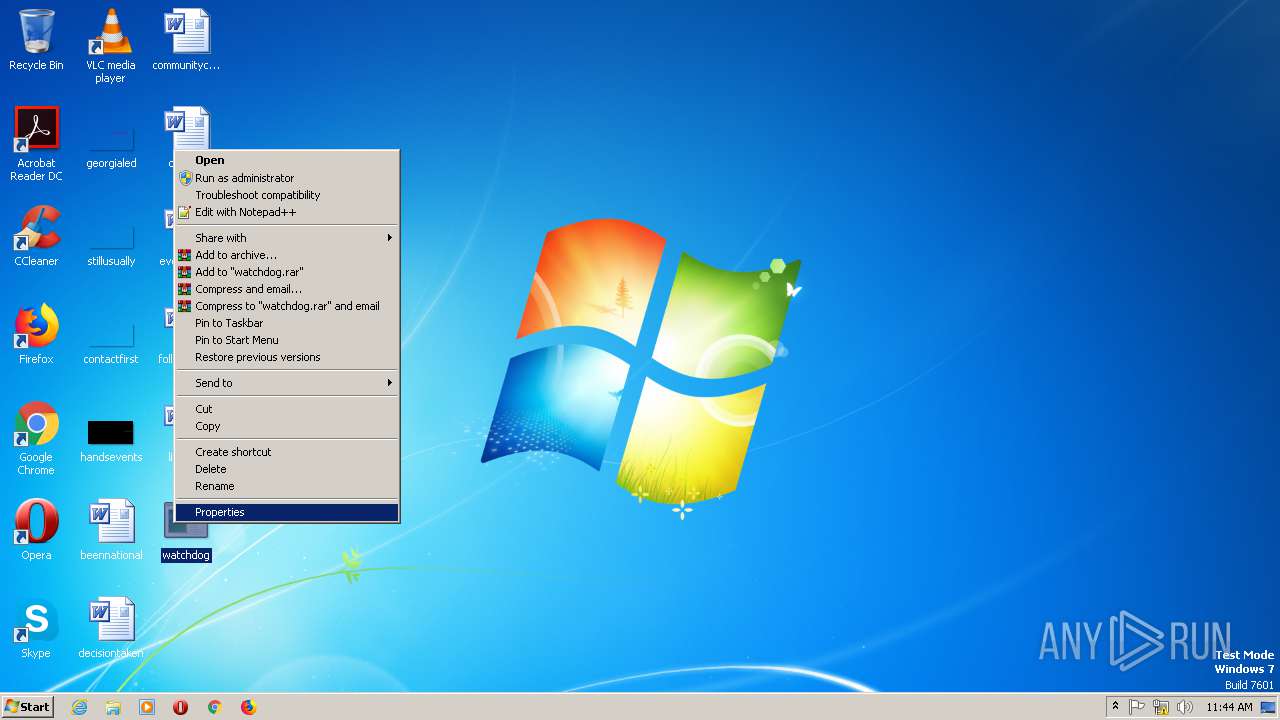Open Windows Explorer from the taskbar
The height and width of the screenshot is (720, 1280).
click(113, 707)
